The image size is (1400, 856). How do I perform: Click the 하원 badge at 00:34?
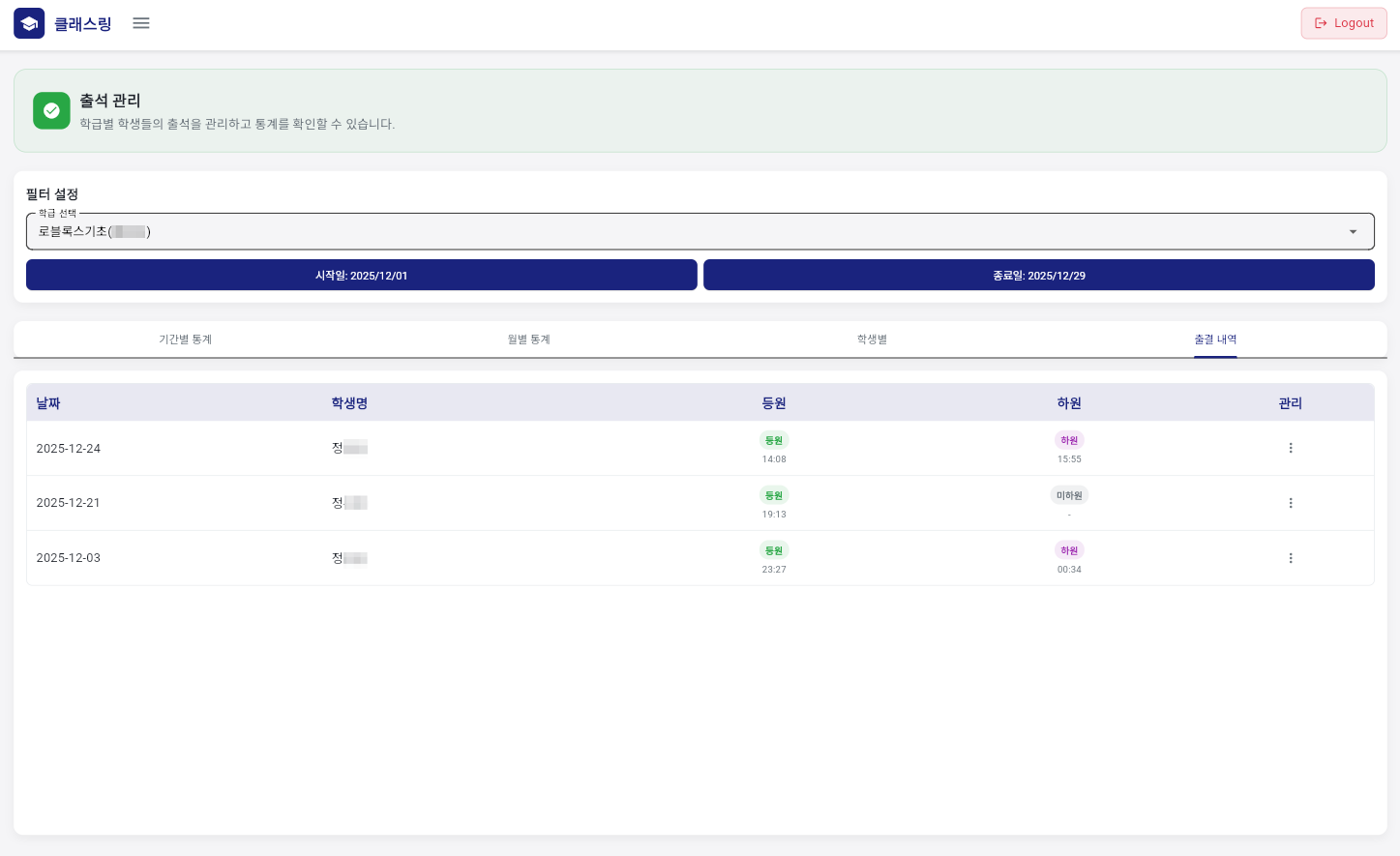(1069, 550)
